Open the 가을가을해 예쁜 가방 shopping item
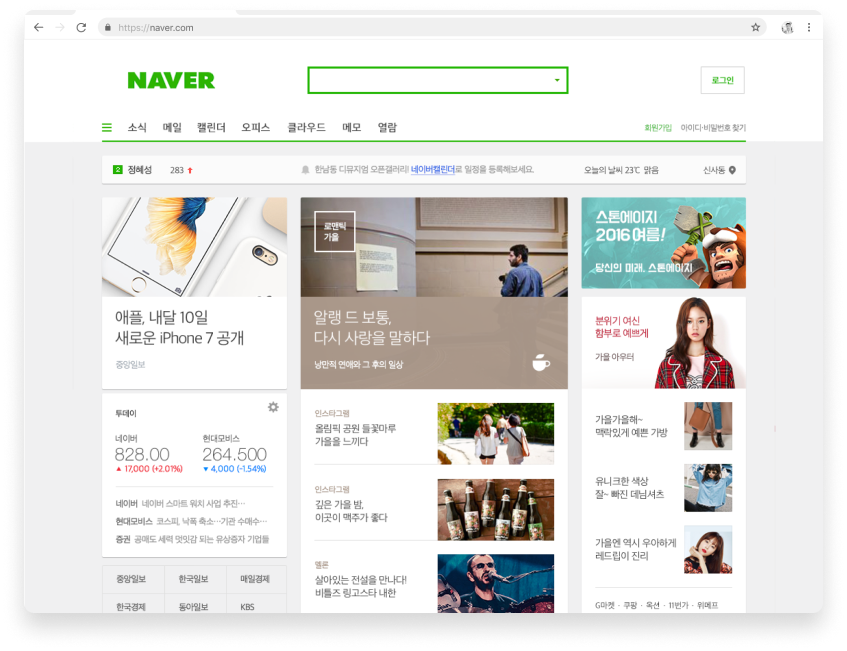The image size is (847, 651). tap(663, 426)
